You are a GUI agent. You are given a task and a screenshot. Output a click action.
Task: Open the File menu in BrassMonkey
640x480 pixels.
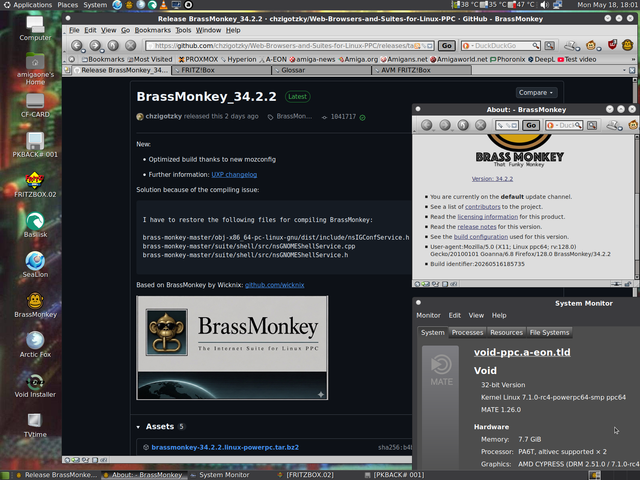click(x=74, y=30)
